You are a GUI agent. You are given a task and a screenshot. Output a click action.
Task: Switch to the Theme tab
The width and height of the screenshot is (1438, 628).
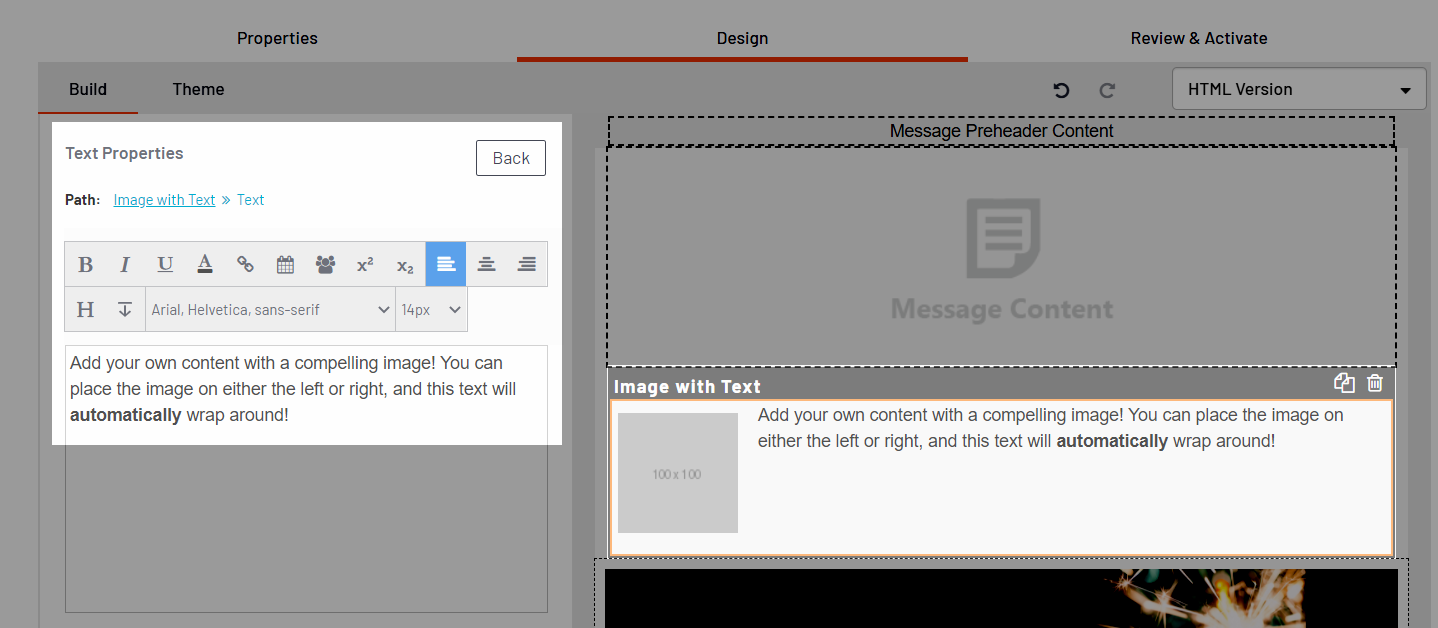(198, 89)
